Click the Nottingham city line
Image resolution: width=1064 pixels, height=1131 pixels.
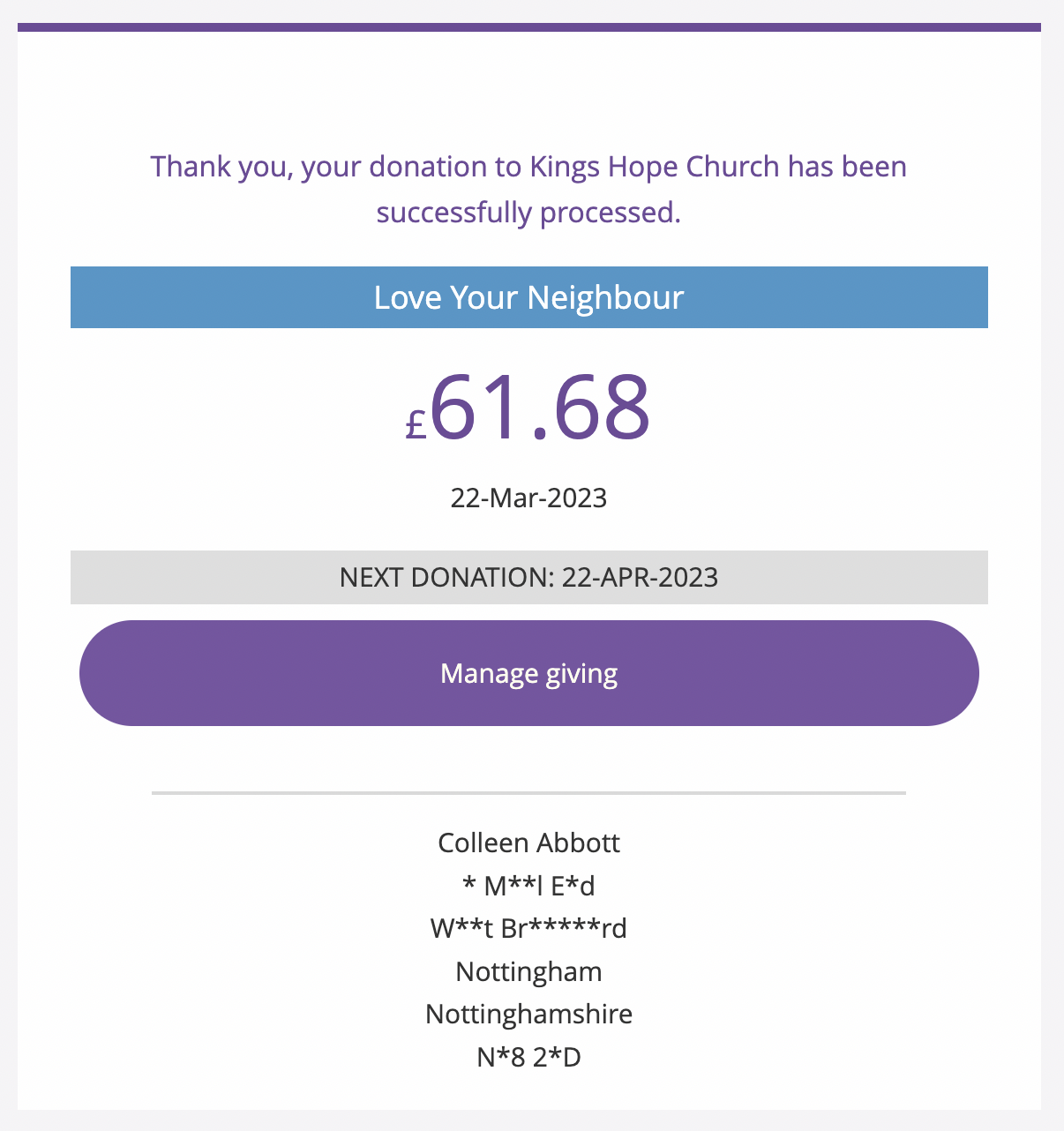click(528, 971)
